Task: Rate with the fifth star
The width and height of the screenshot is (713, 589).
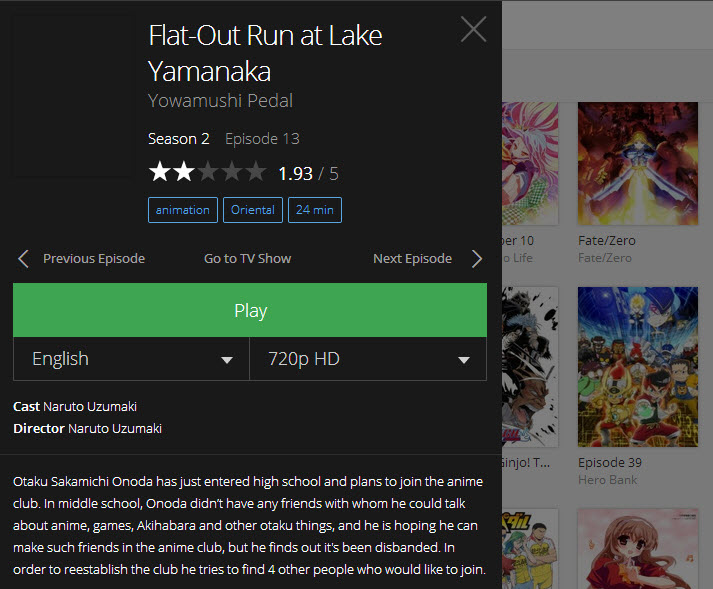Action: [x=256, y=172]
